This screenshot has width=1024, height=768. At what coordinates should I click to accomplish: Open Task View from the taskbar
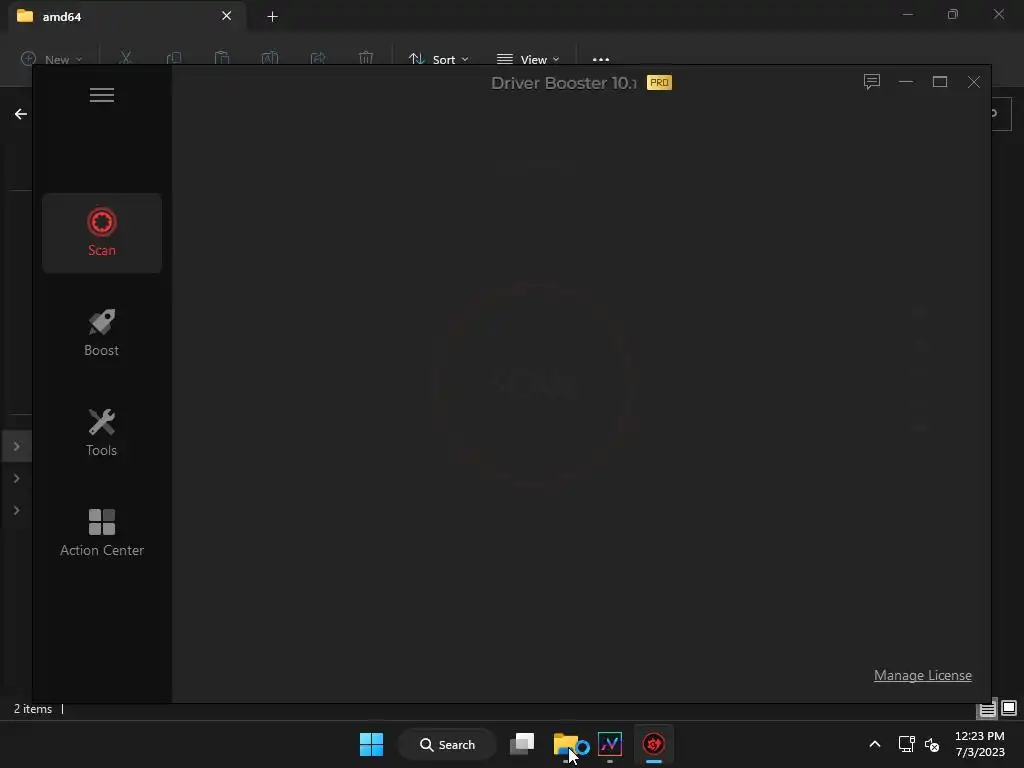point(522,744)
